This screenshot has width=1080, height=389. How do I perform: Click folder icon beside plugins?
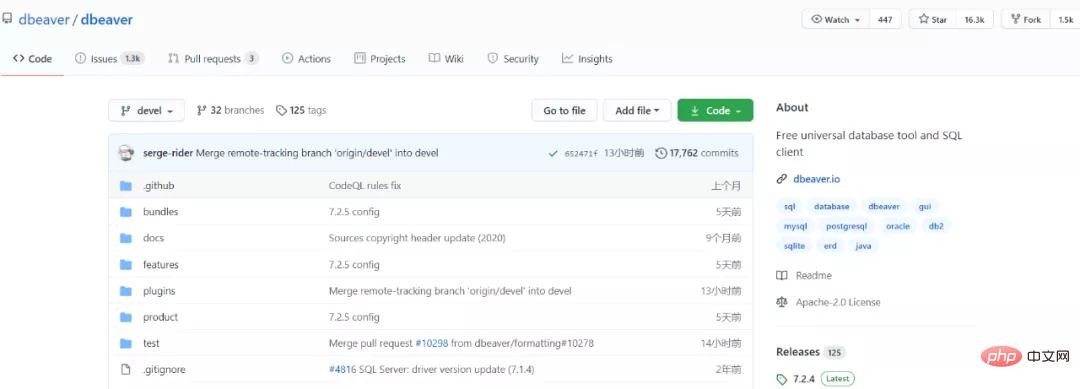coord(125,291)
